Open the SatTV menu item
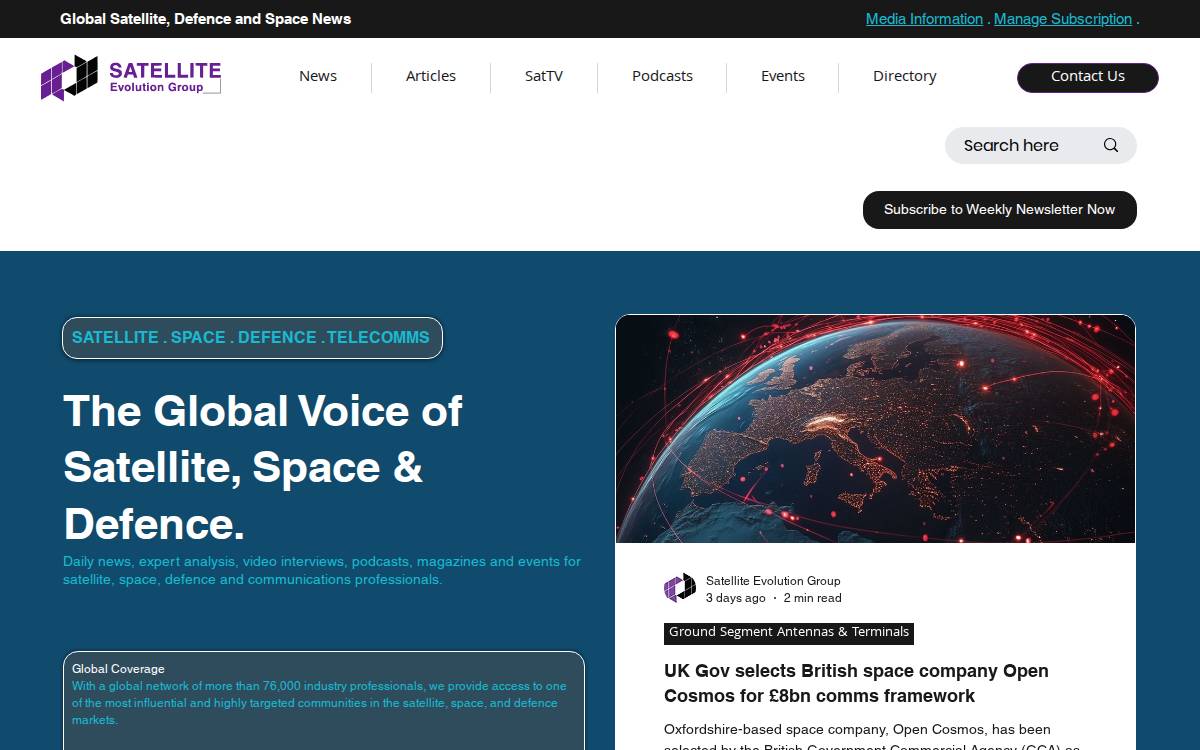This screenshot has width=1200, height=750. coord(544,76)
